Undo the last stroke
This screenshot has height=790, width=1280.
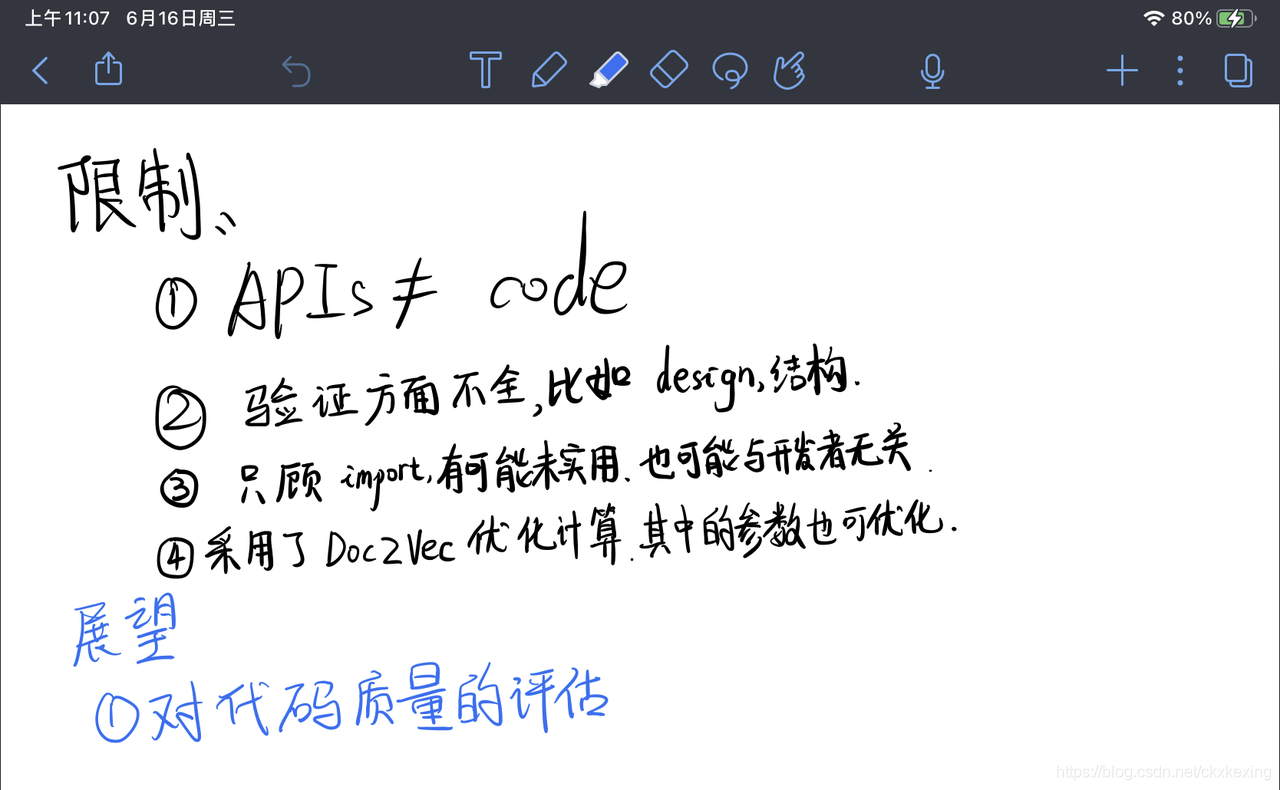[x=296, y=71]
